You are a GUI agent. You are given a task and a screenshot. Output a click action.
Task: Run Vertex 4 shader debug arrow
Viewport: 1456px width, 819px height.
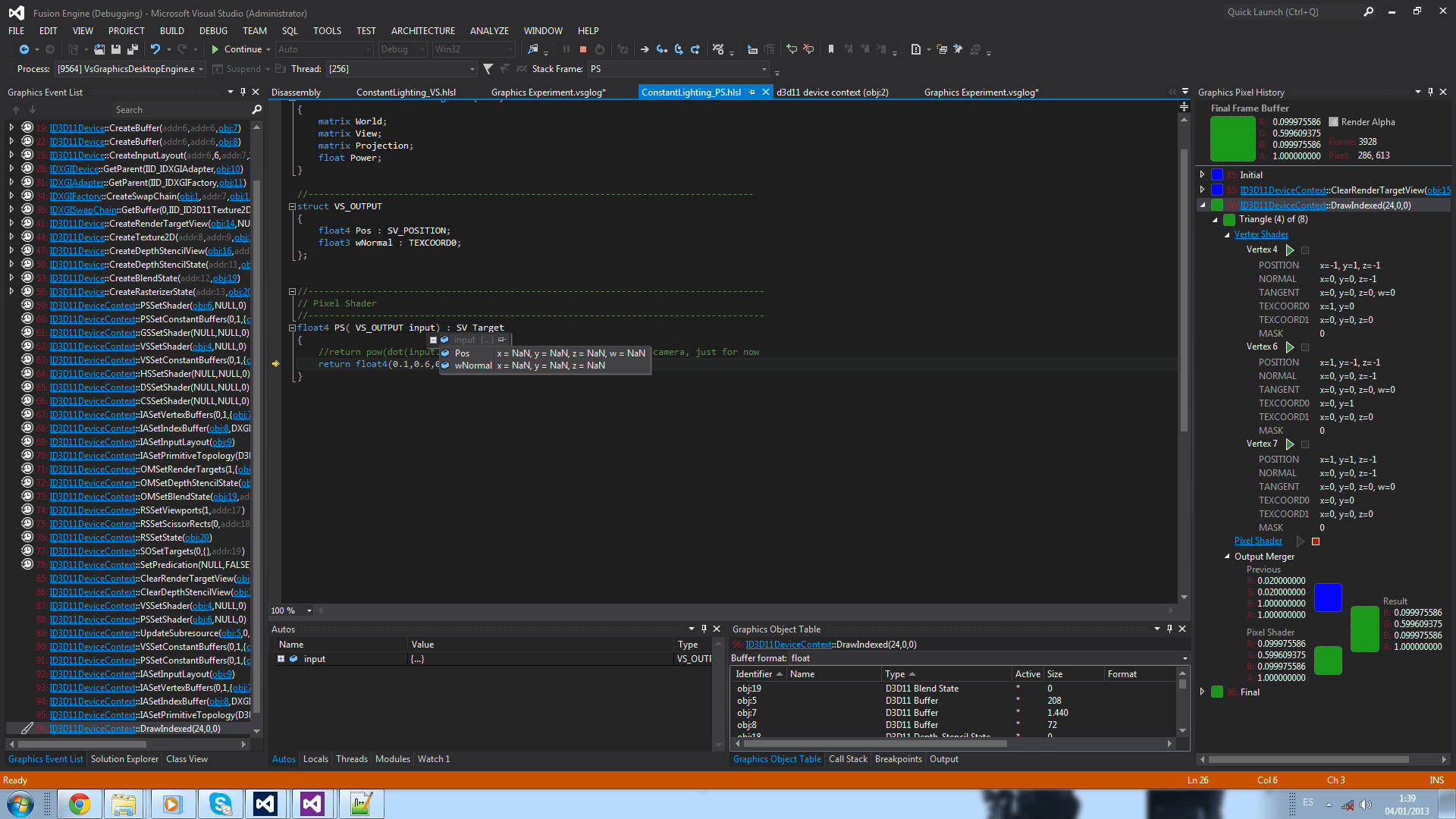(x=1290, y=250)
